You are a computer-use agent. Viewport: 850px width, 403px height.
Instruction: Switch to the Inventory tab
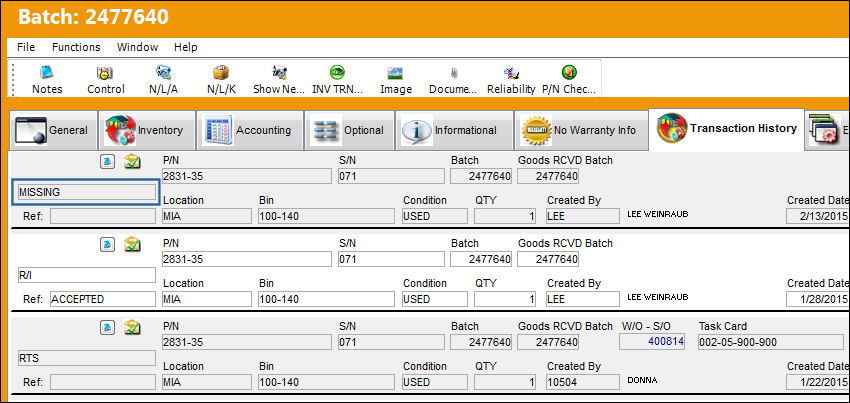pyautogui.click(x=146, y=131)
